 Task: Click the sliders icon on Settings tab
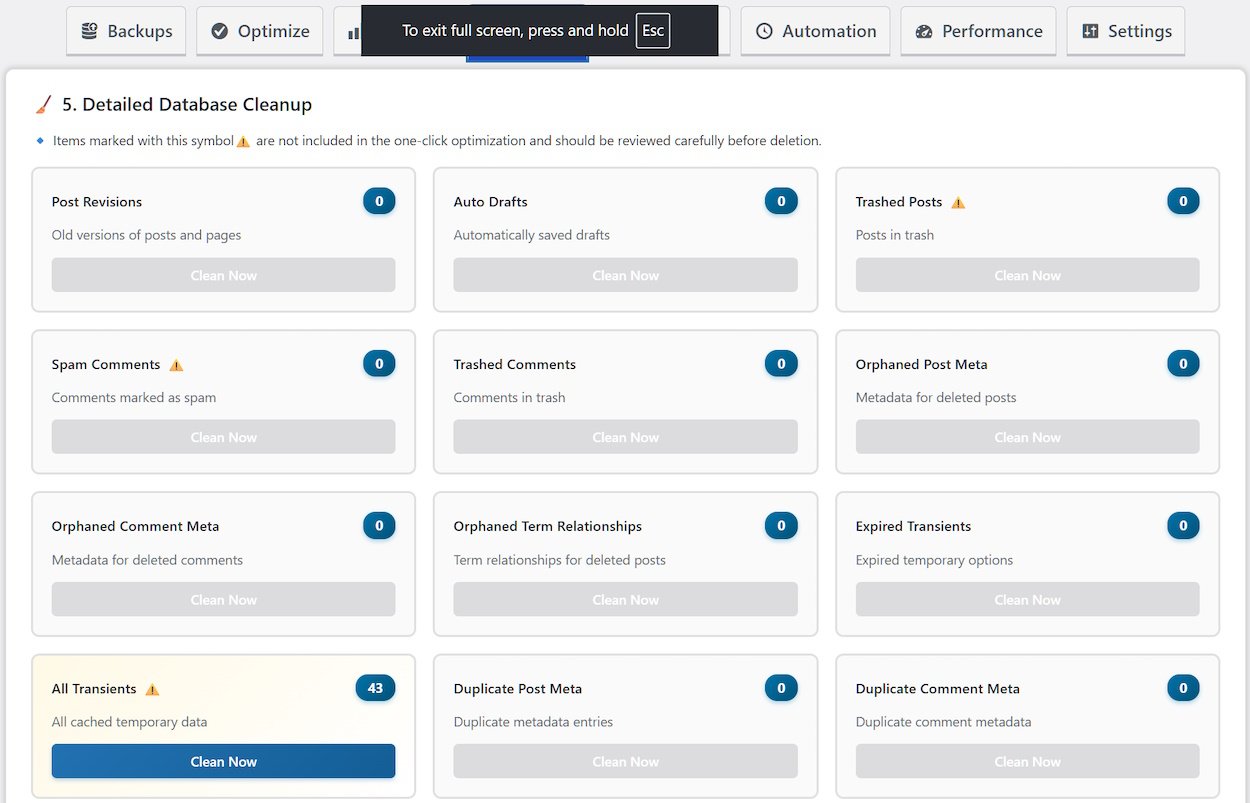(1090, 31)
